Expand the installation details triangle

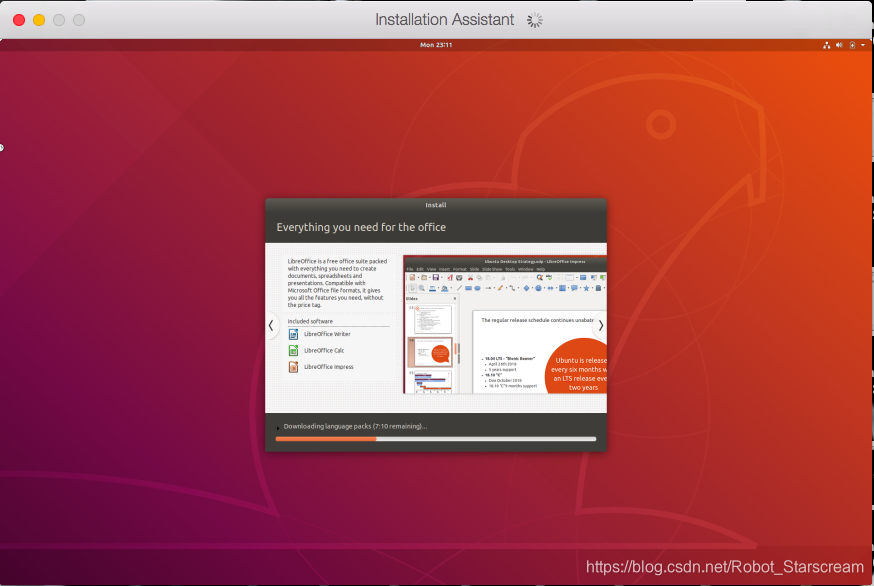click(278, 428)
